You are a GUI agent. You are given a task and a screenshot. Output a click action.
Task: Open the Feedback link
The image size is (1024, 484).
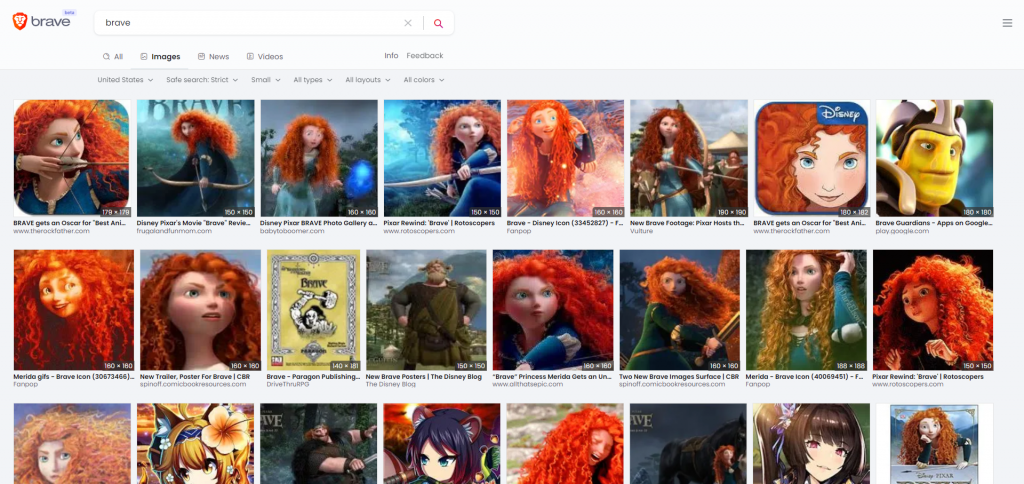pos(424,56)
